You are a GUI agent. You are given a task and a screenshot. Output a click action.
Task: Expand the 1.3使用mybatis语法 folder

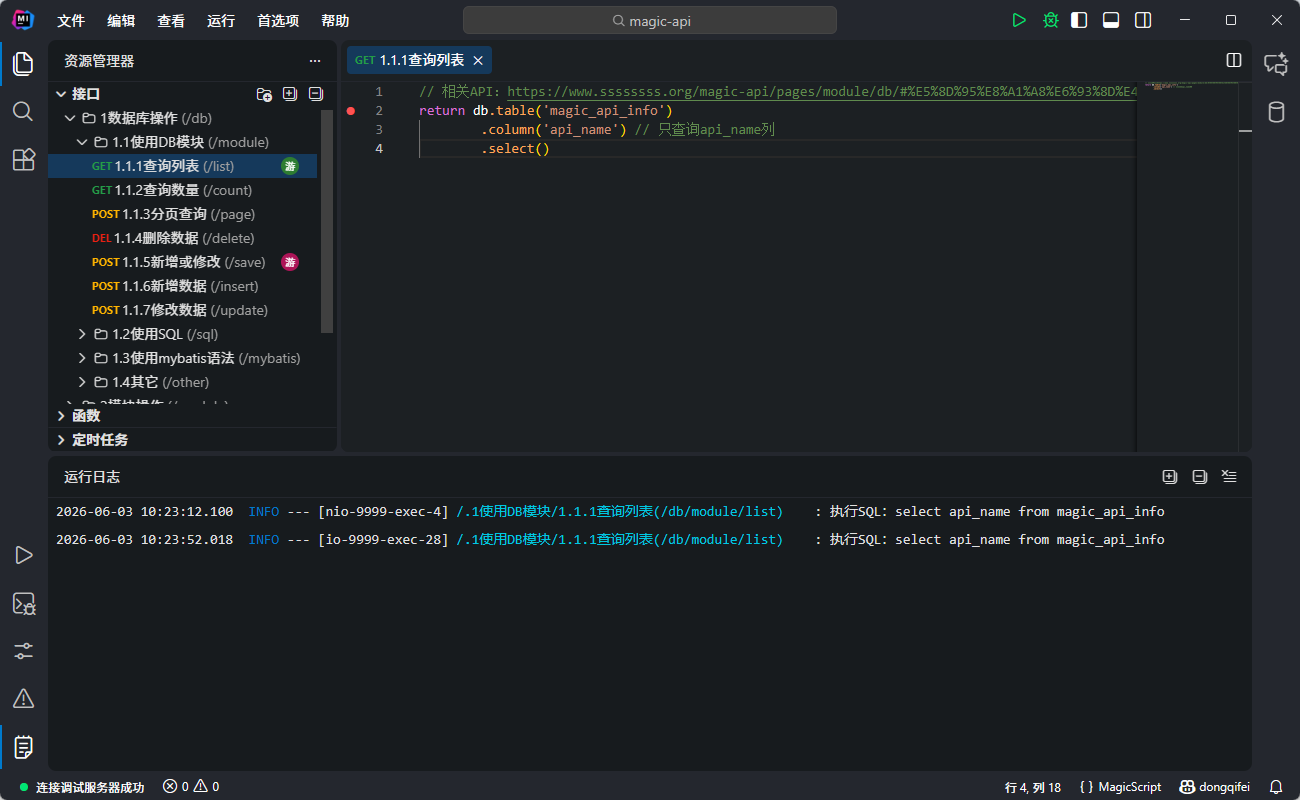coord(83,358)
